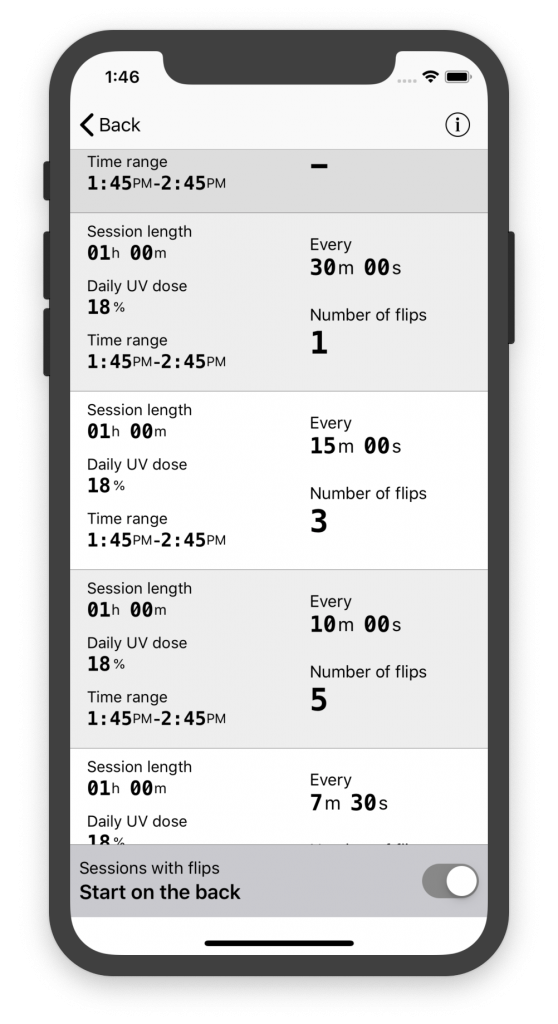Tap Daily UV dose 18% in 3-flip row
This screenshot has height=1024, width=558.
tap(137, 475)
